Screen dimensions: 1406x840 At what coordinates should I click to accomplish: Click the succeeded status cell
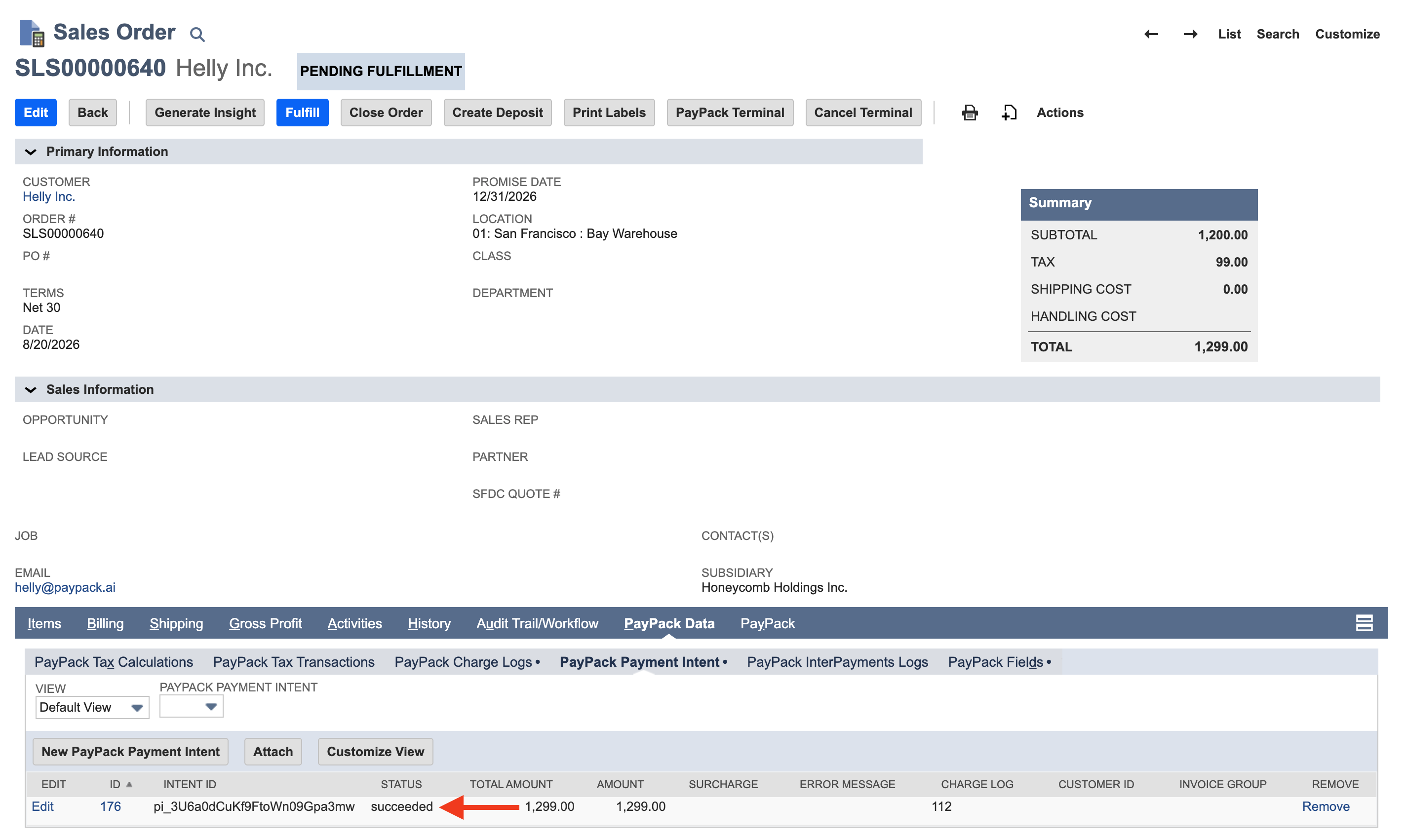[x=401, y=806]
